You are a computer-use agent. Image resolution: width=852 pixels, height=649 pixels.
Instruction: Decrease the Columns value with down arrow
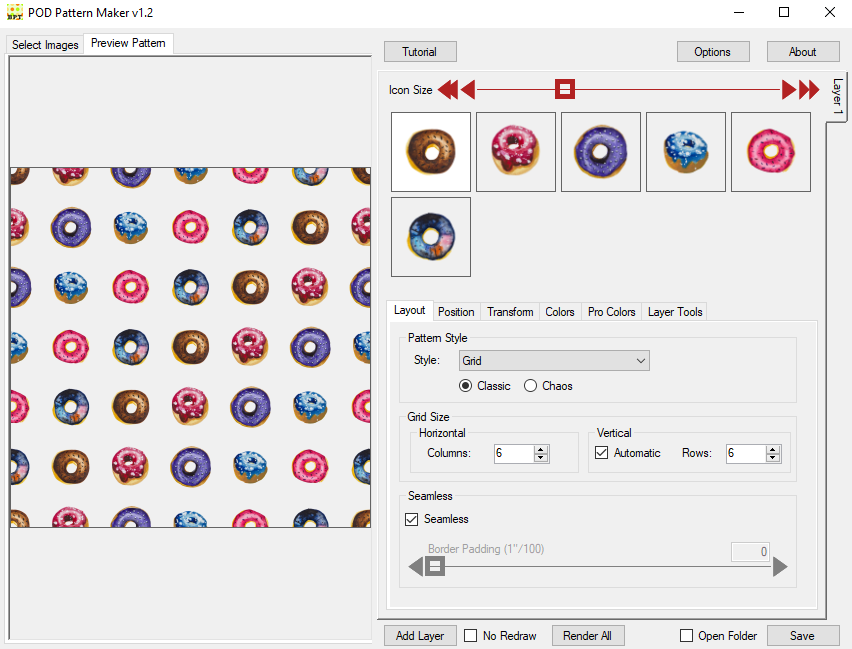coord(541,458)
